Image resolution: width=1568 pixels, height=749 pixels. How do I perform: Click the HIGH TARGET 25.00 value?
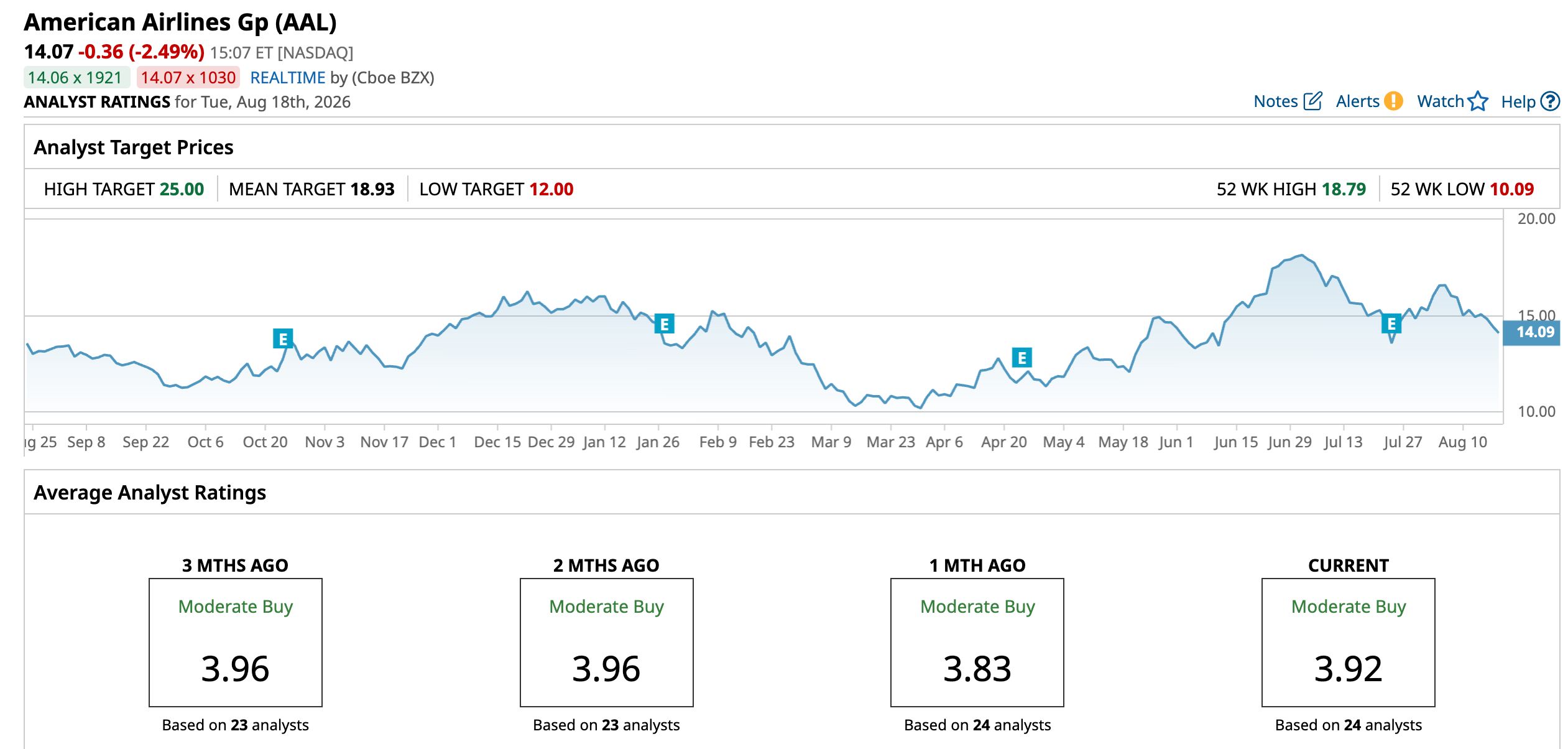coord(182,189)
